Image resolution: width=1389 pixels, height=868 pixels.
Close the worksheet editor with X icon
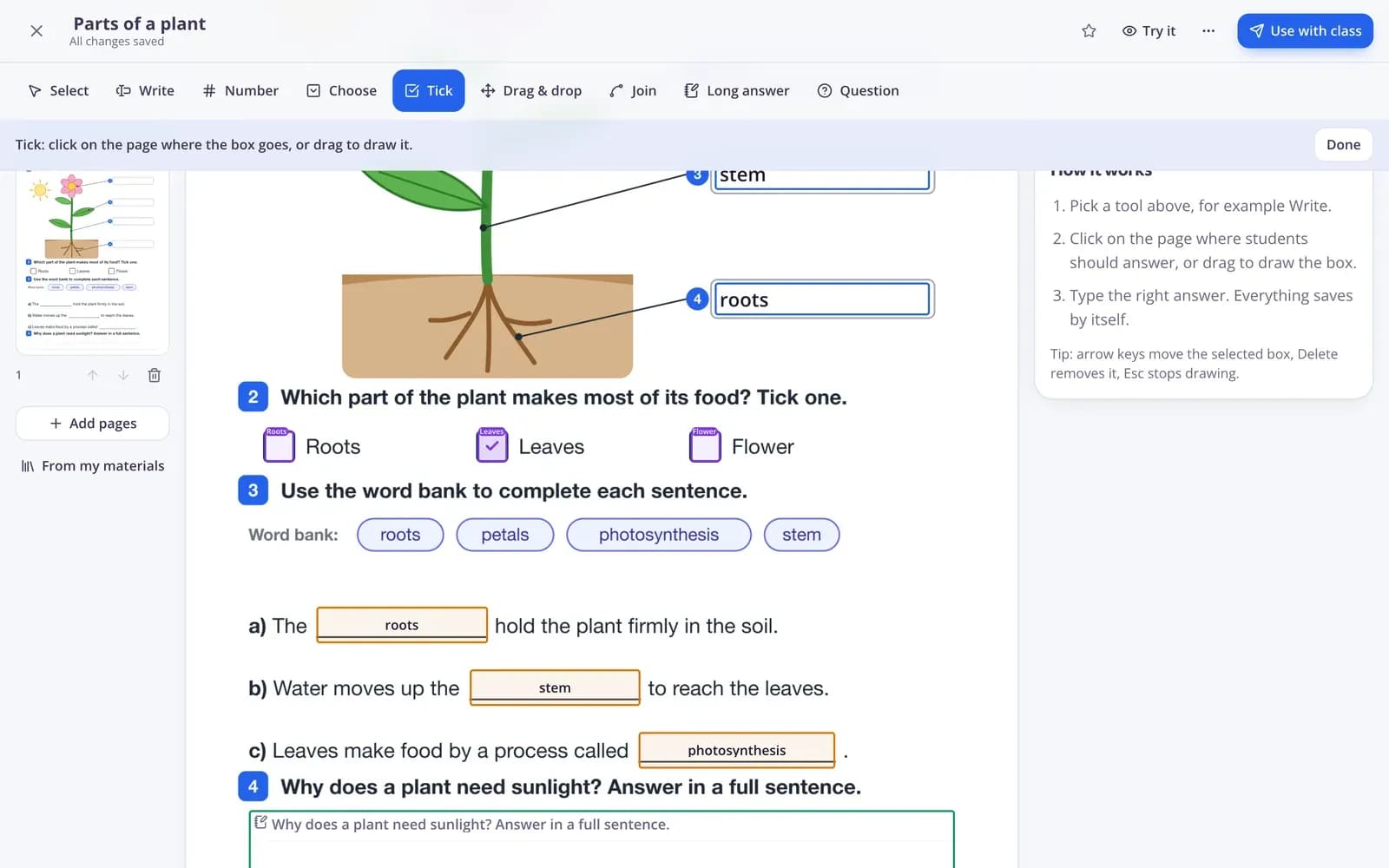click(36, 31)
